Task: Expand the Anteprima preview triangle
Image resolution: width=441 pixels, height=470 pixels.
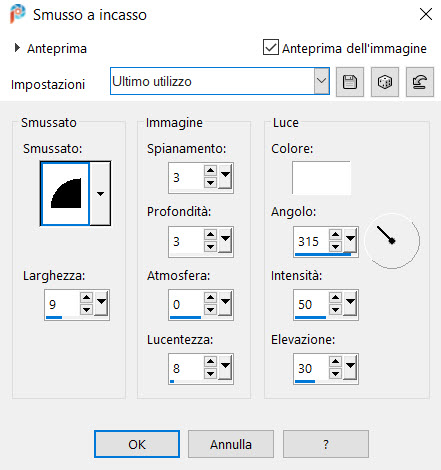Action: pyautogui.click(x=17, y=48)
